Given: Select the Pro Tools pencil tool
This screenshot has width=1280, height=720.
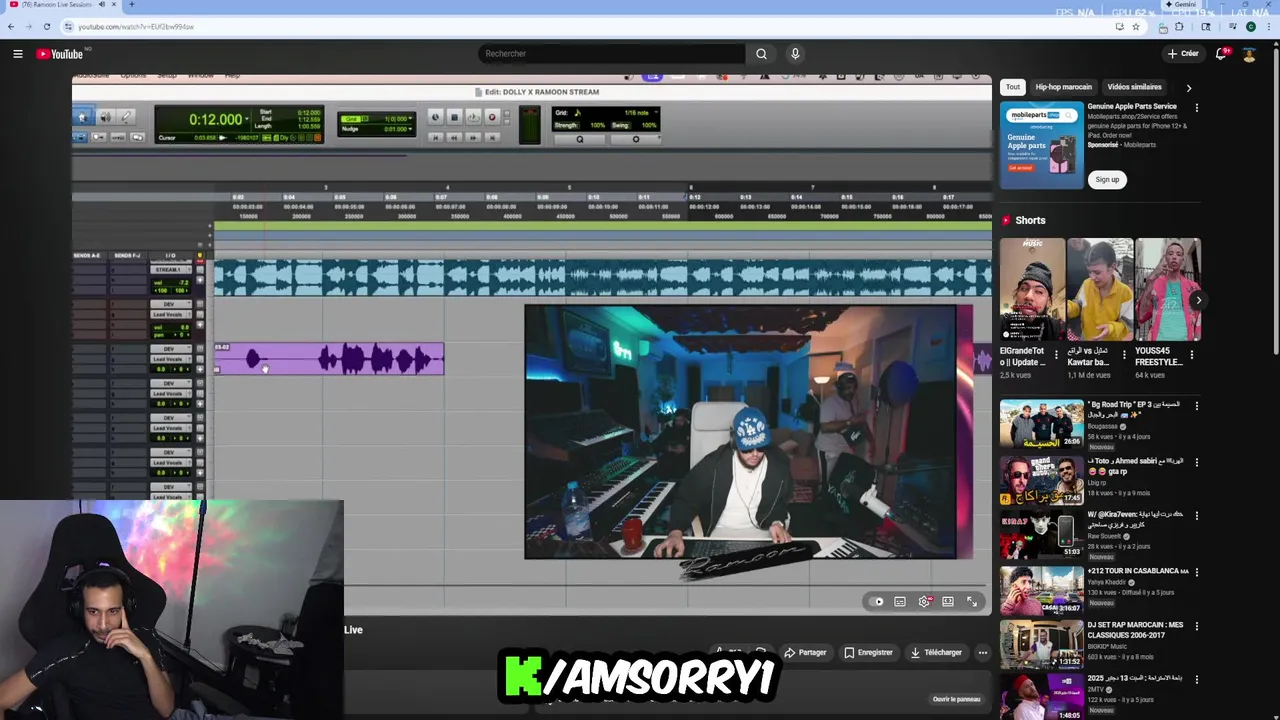Looking at the screenshot, I should [x=127, y=117].
